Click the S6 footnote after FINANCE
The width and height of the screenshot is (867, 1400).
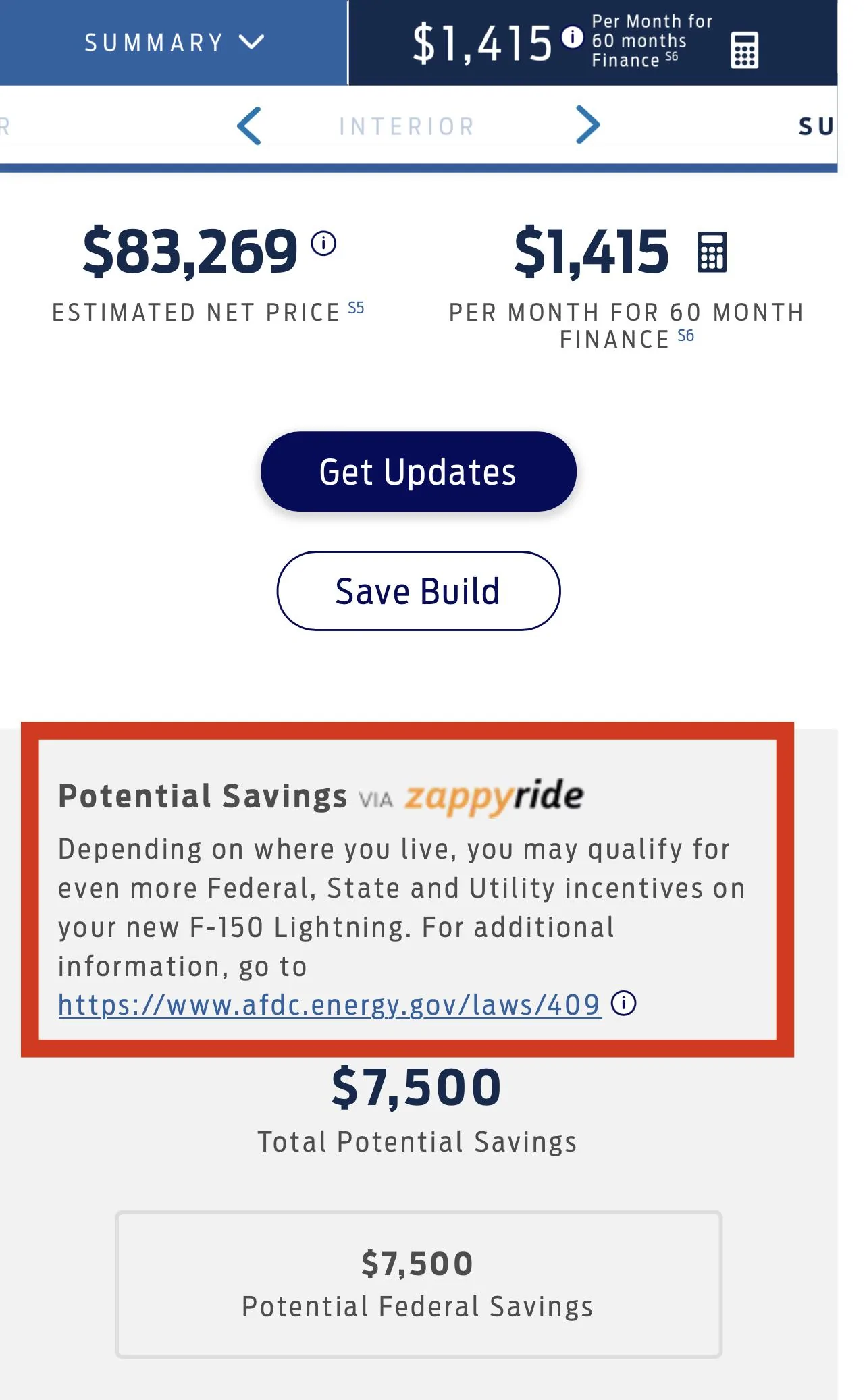pyautogui.click(x=685, y=336)
